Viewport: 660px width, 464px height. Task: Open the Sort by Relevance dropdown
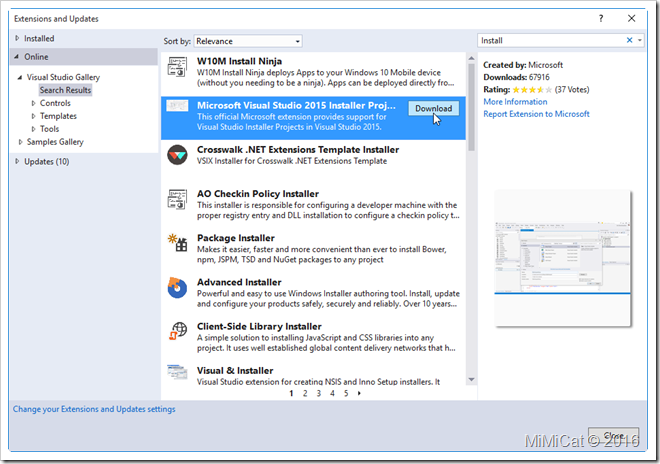248,41
